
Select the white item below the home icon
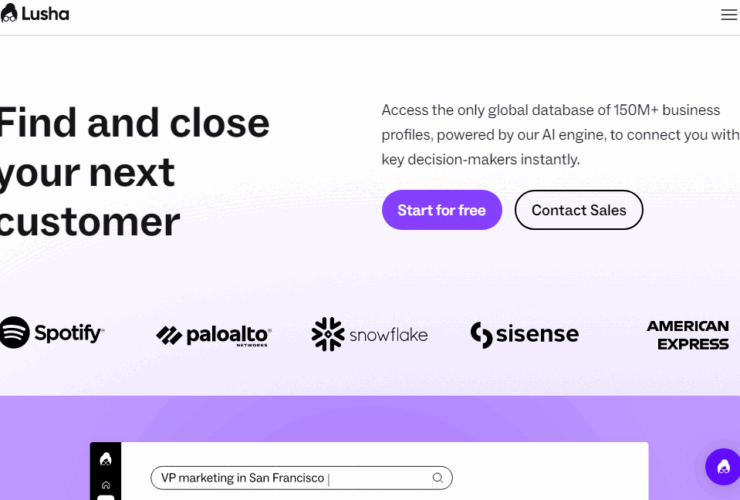(x=106, y=497)
